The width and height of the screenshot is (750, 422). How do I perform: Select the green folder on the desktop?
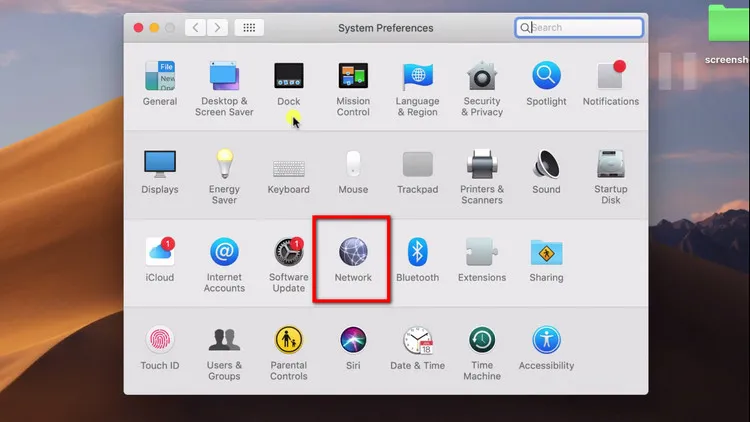728,23
